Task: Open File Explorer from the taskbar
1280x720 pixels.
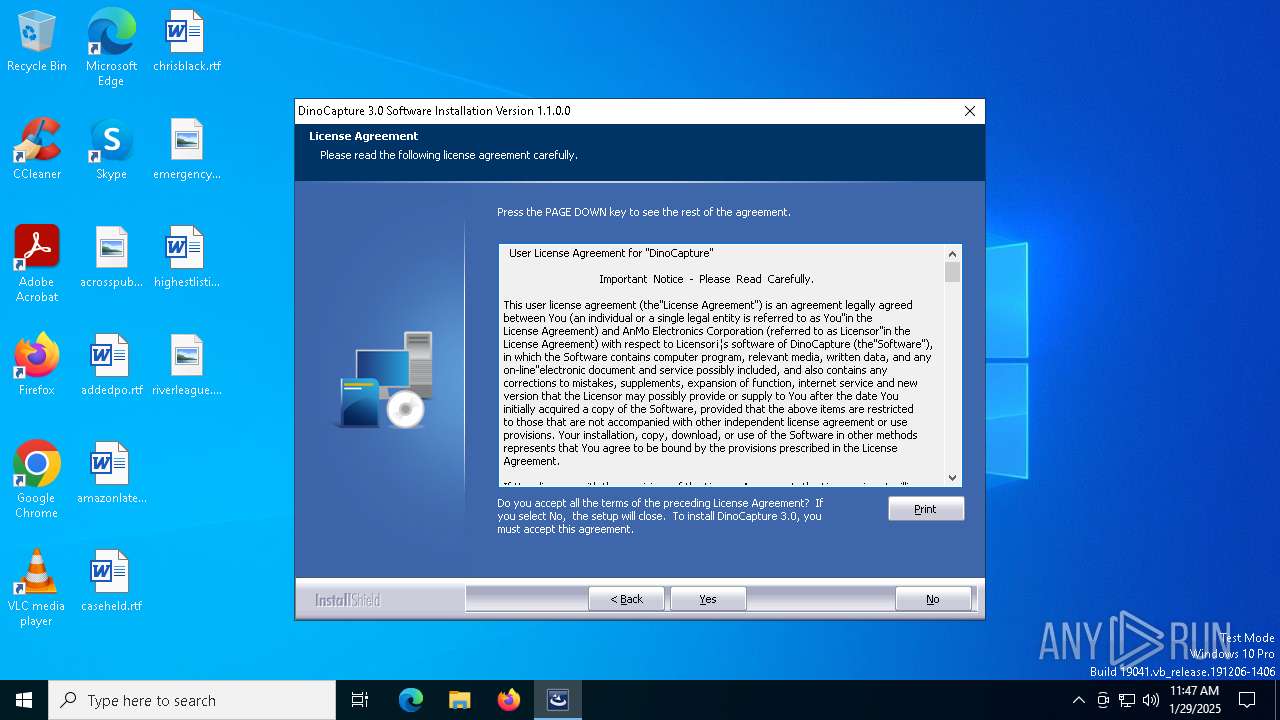Action: coord(459,700)
